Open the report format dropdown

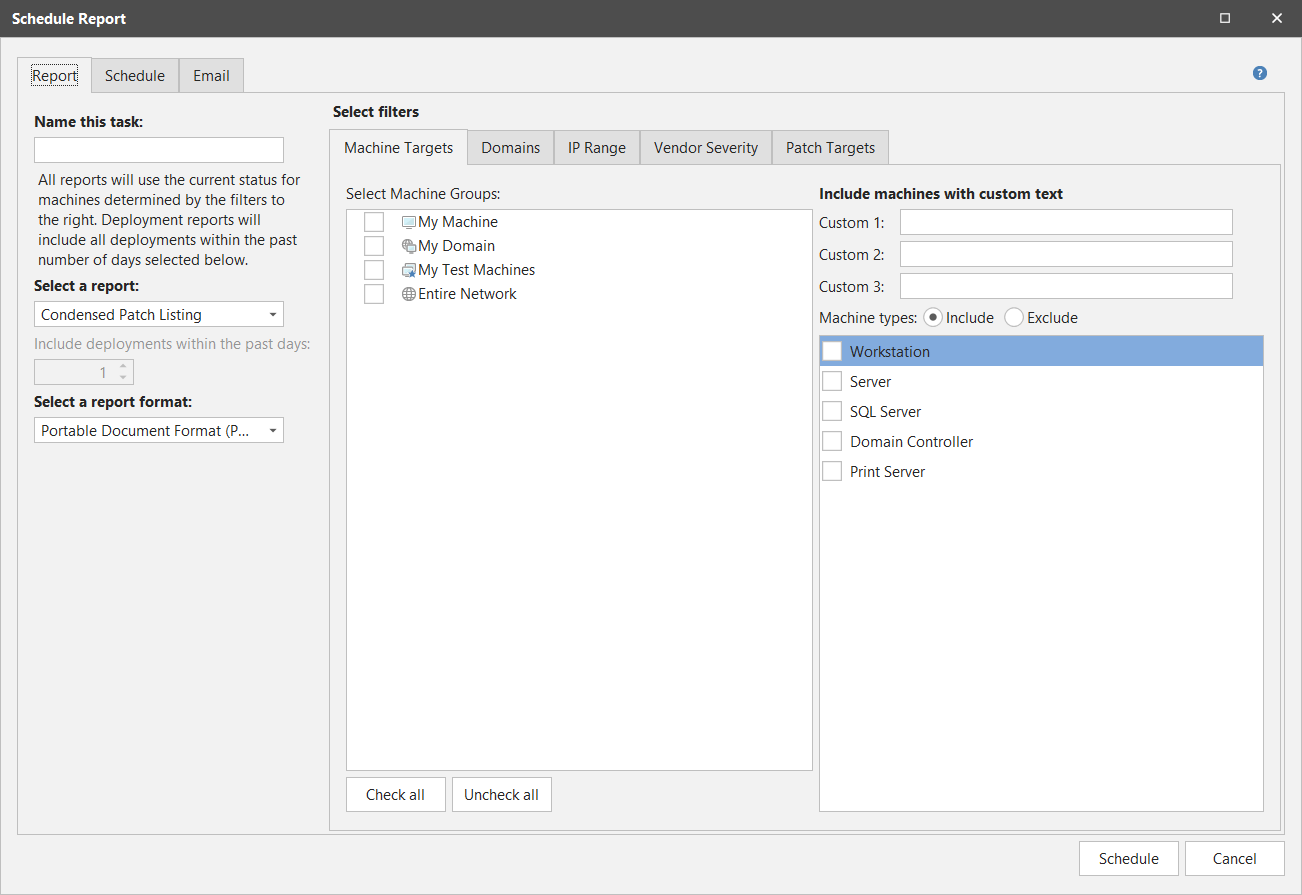point(159,430)
